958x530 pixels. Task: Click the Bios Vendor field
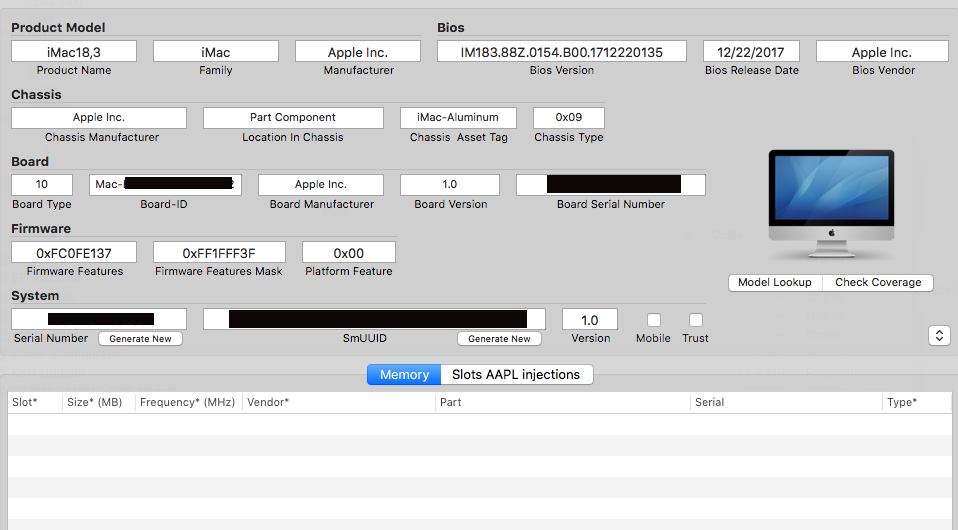click(x=882, y=52)
